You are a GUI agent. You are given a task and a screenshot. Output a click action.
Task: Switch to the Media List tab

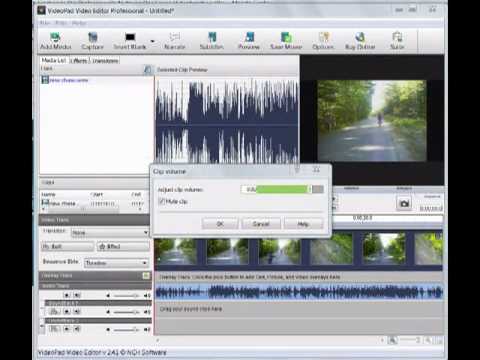(53, 60)
